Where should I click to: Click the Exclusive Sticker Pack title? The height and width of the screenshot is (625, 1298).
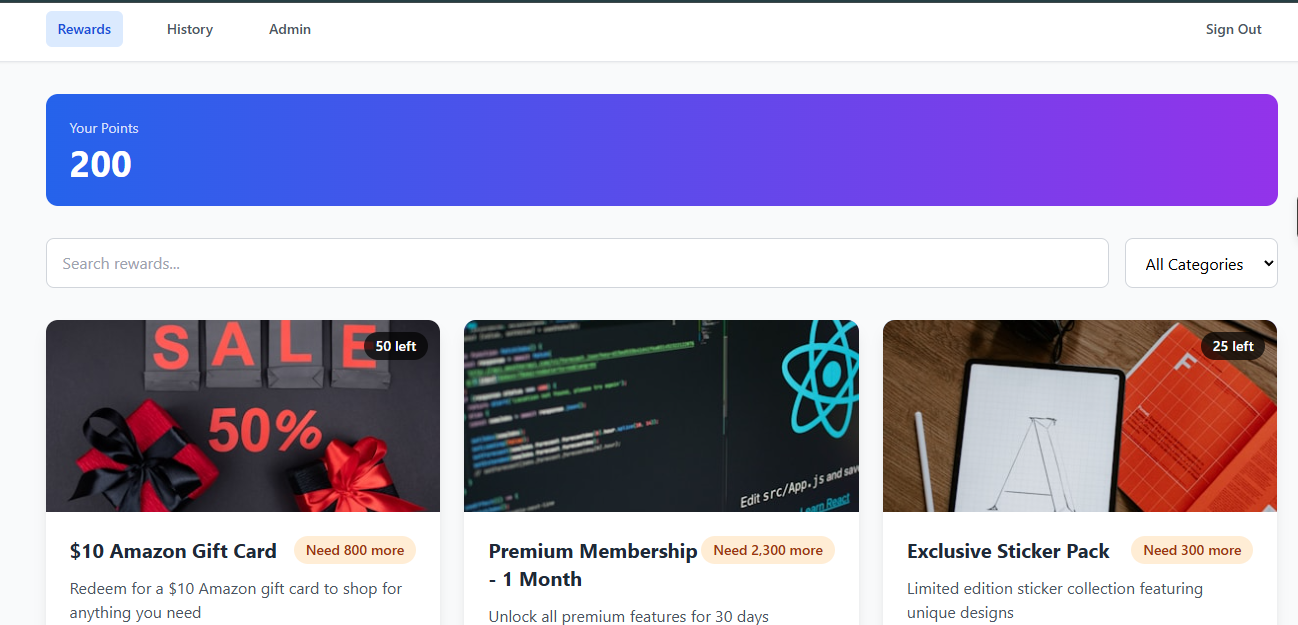[1008, 551]
